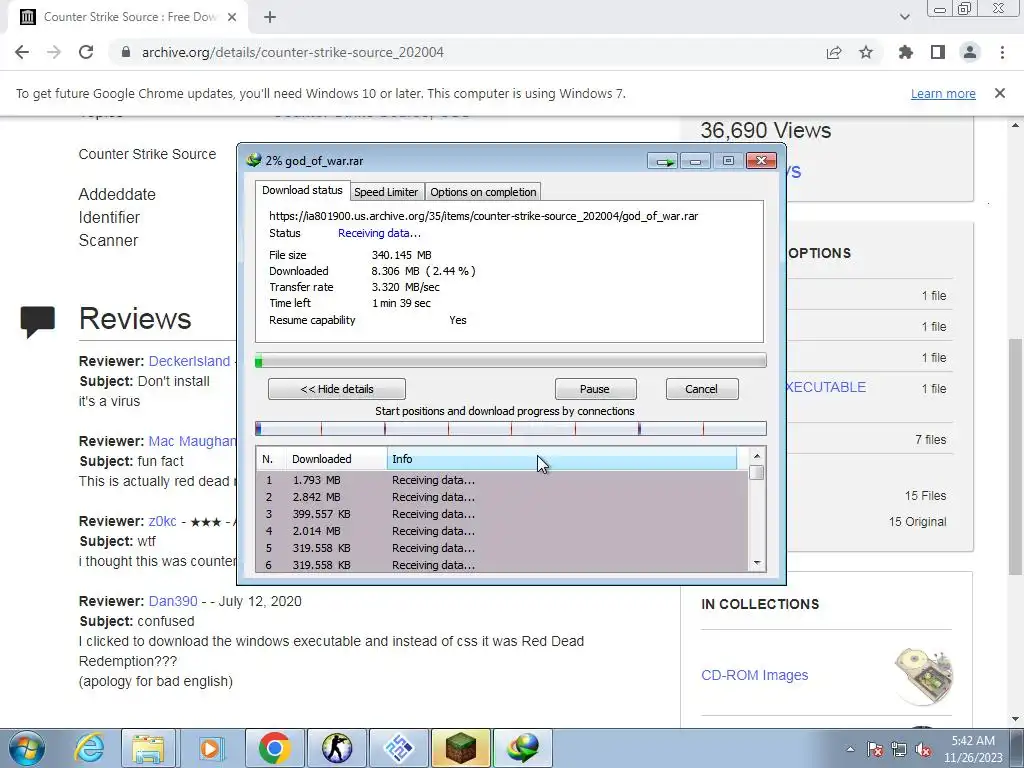1024x768 pixels.
Task: Open the Learn more link
Action: [x=943, y=93]
